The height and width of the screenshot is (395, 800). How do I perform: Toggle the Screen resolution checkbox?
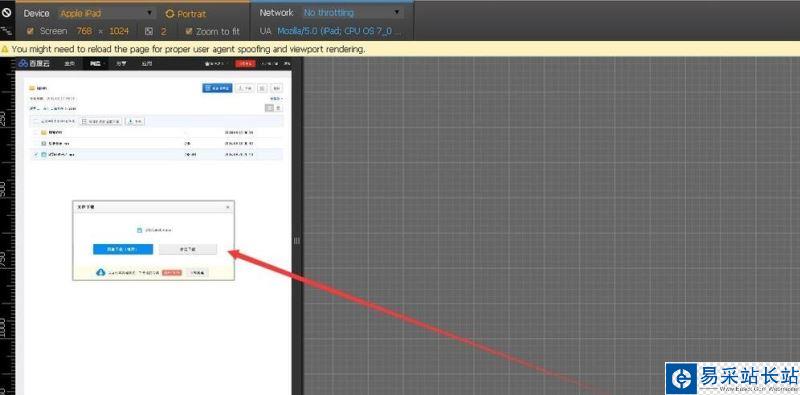pyautogui.click(x=30, y=31)
